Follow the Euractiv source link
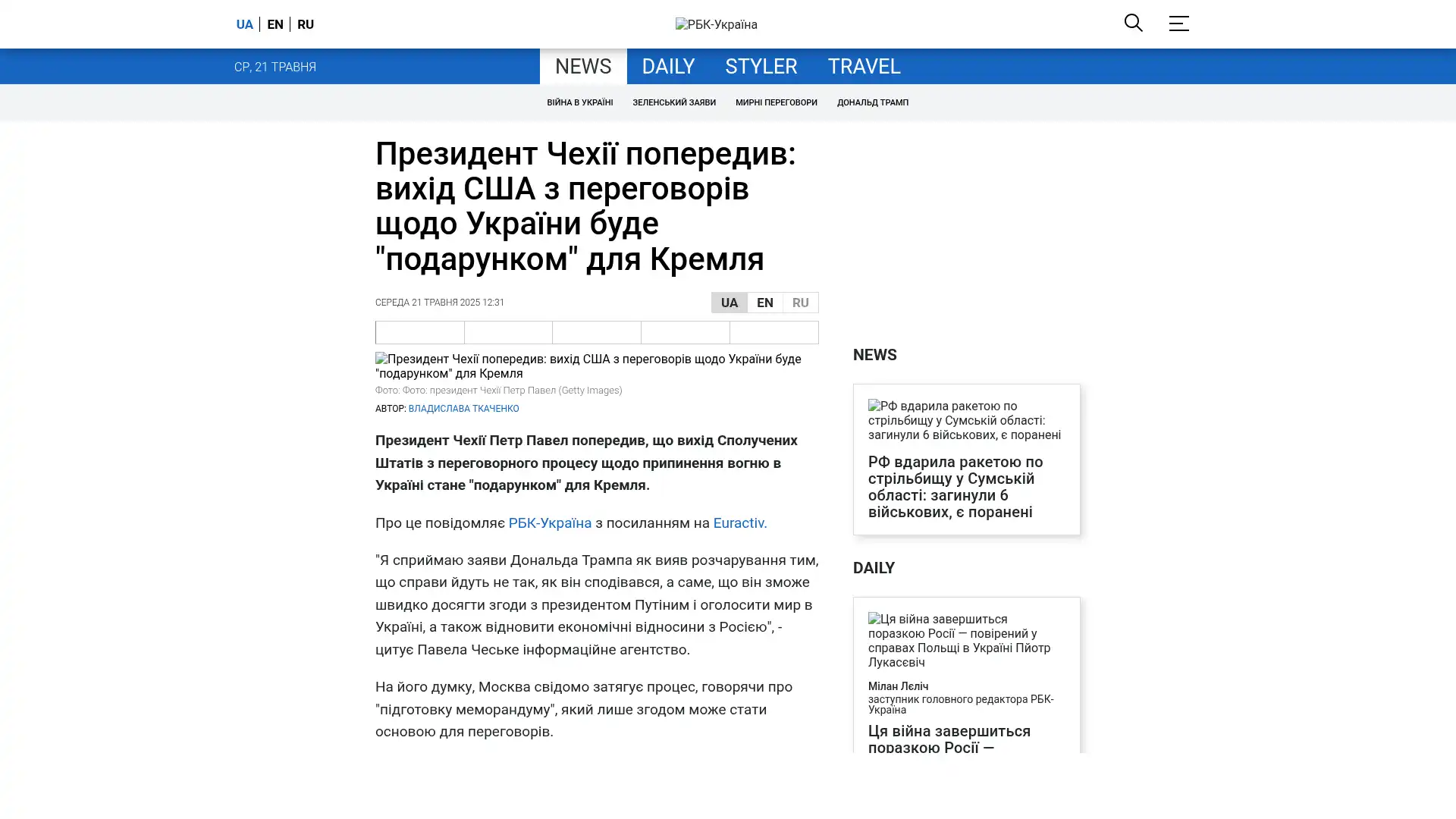The image size is (1456, 819). [739, 523]
